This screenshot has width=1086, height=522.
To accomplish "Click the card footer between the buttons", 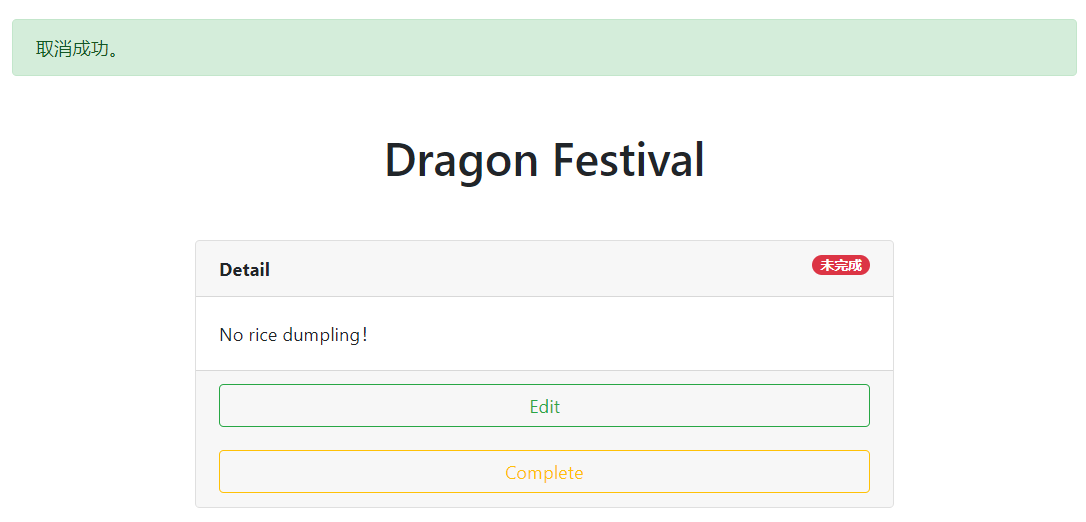I will coord(544,439).
